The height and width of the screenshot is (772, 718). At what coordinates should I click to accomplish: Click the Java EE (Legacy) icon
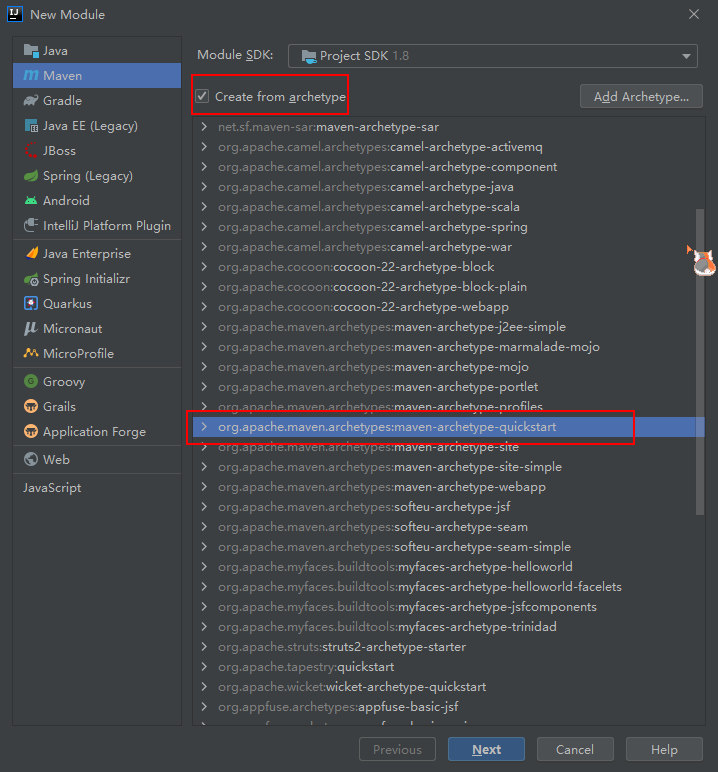click(x=31, y=126)
